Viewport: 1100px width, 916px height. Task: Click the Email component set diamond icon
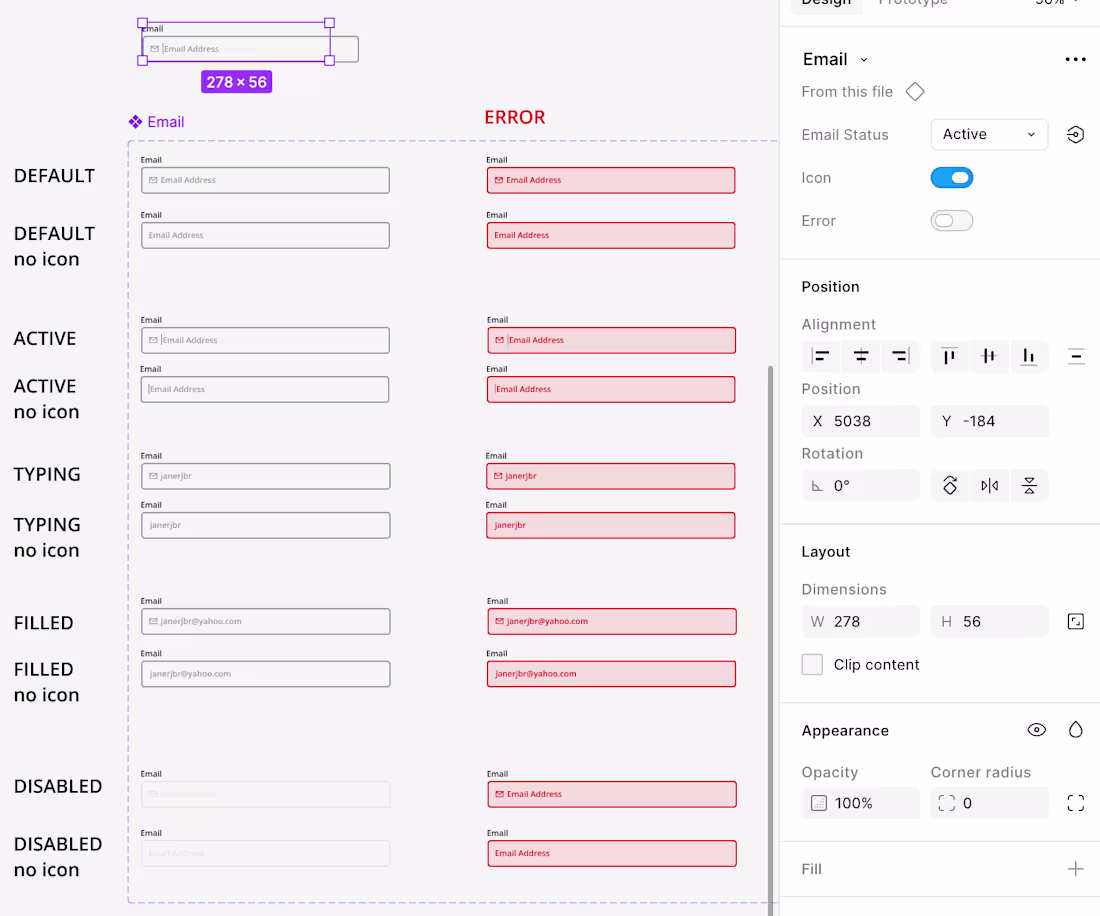coord(135,122)
